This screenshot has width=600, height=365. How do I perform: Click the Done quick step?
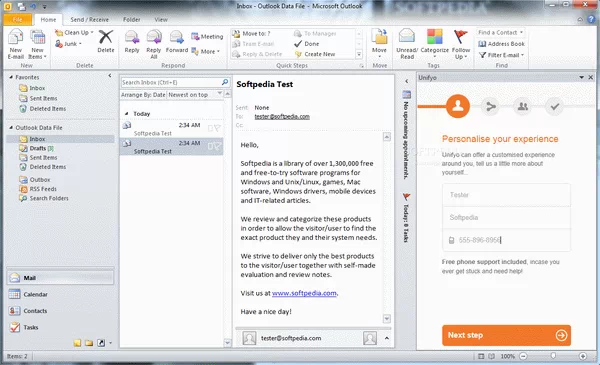pyautogui.click(x=307, y=44)
